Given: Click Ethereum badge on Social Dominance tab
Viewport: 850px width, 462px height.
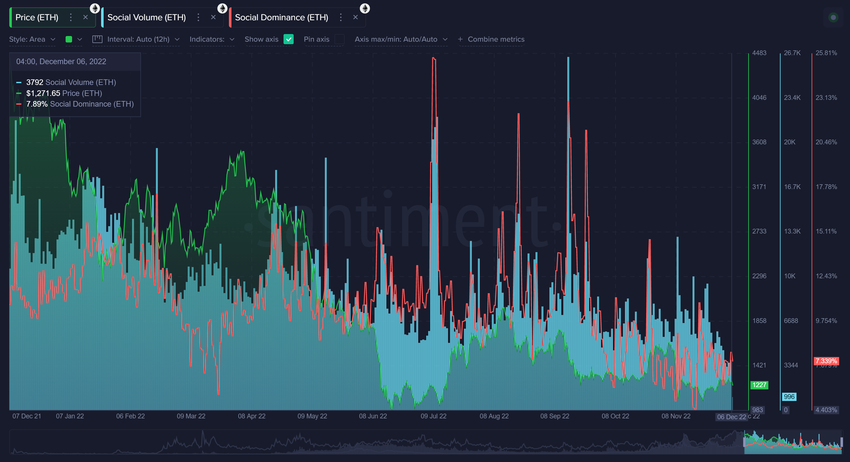Looking at the screenshot, I should point(364,7).
